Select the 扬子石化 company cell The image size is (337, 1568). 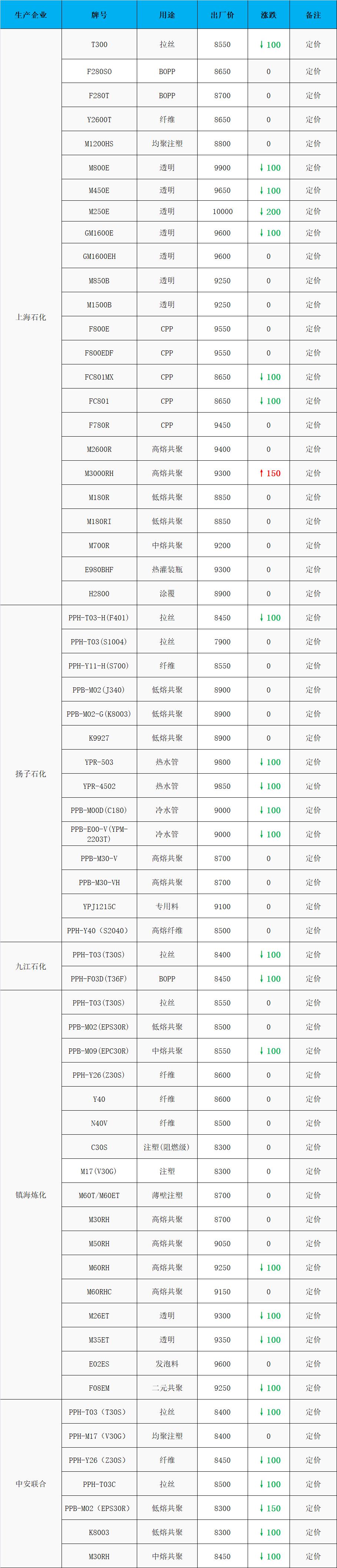(x=30, y=774)
